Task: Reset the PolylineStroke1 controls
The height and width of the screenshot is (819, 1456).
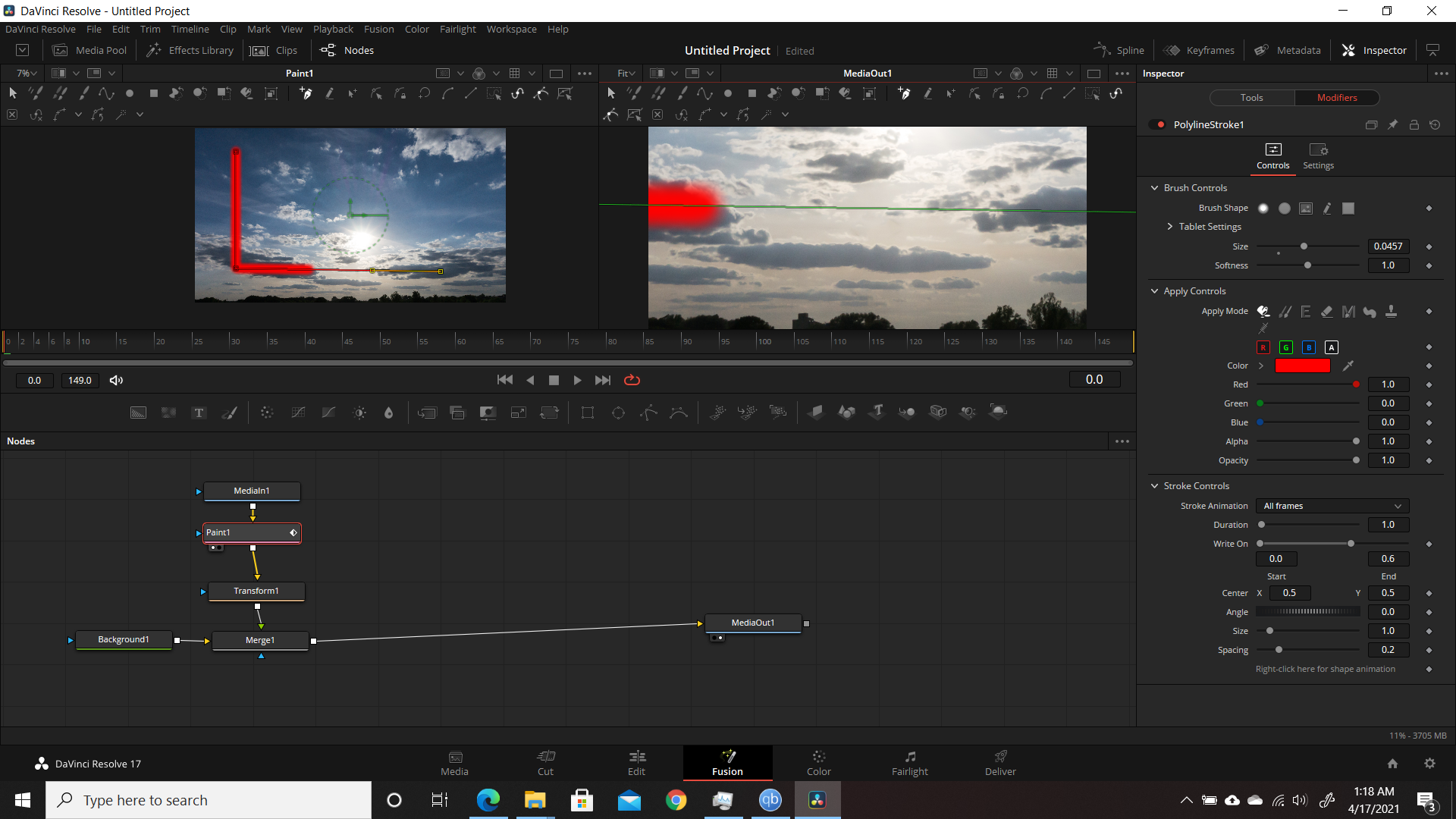Action: [1435, 125]
